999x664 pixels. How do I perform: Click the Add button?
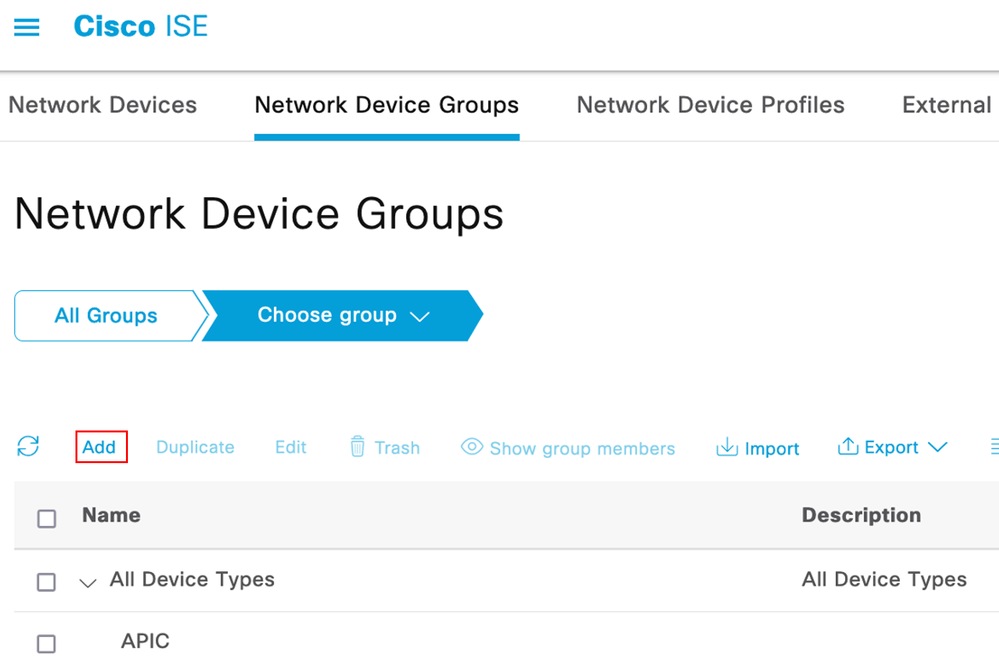tap(100, 447)
